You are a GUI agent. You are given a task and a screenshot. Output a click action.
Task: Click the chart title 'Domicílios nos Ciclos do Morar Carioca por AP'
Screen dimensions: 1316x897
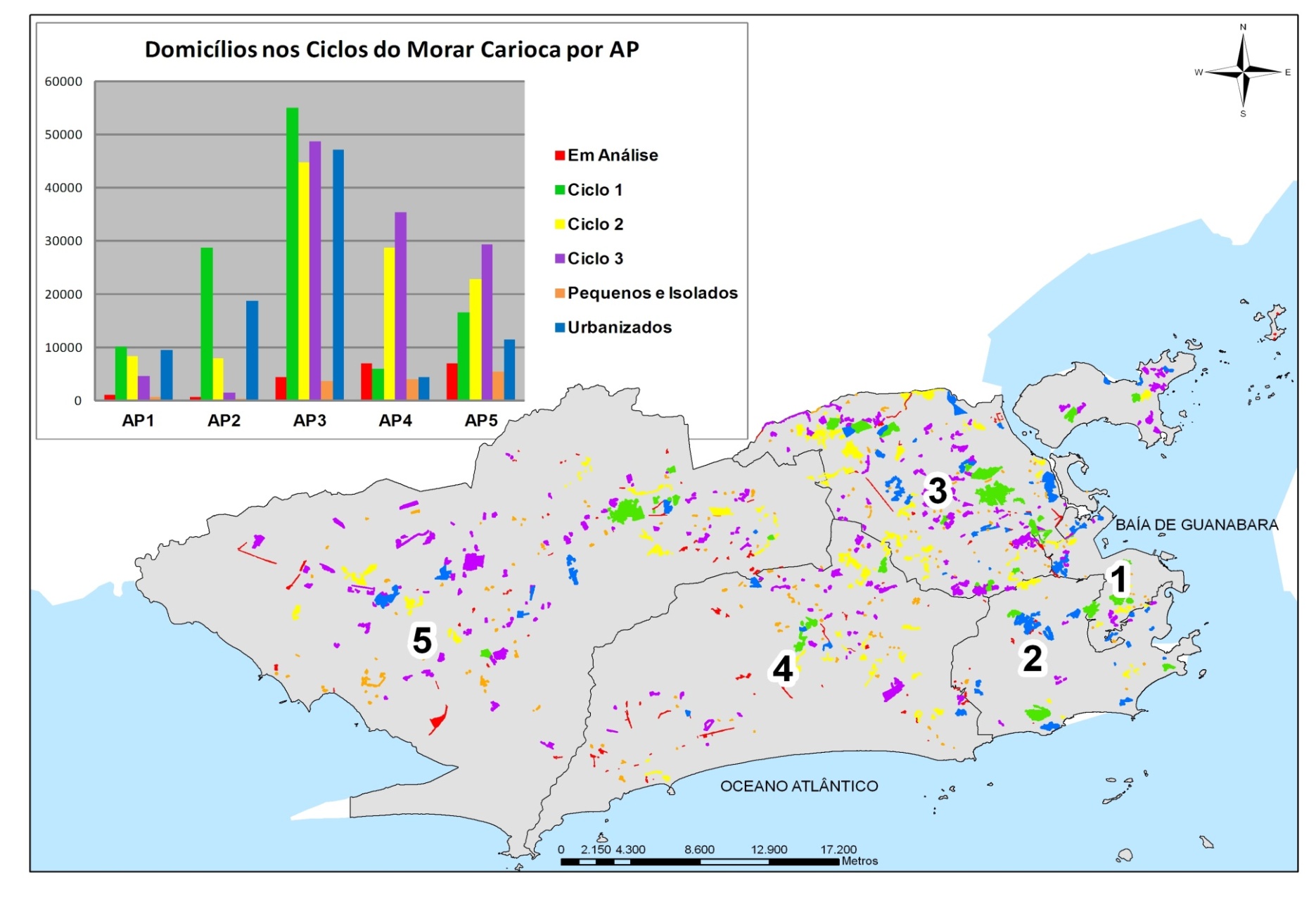[392, 50]
